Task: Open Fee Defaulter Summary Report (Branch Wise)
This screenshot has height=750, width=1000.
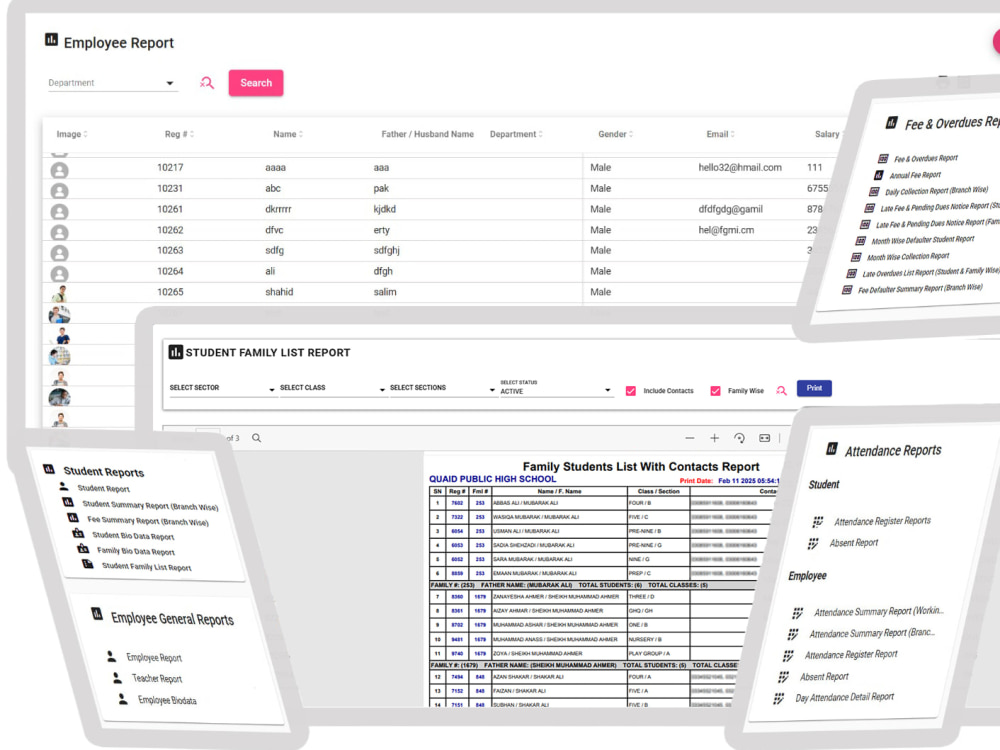Action: click(x=920, y=288)
